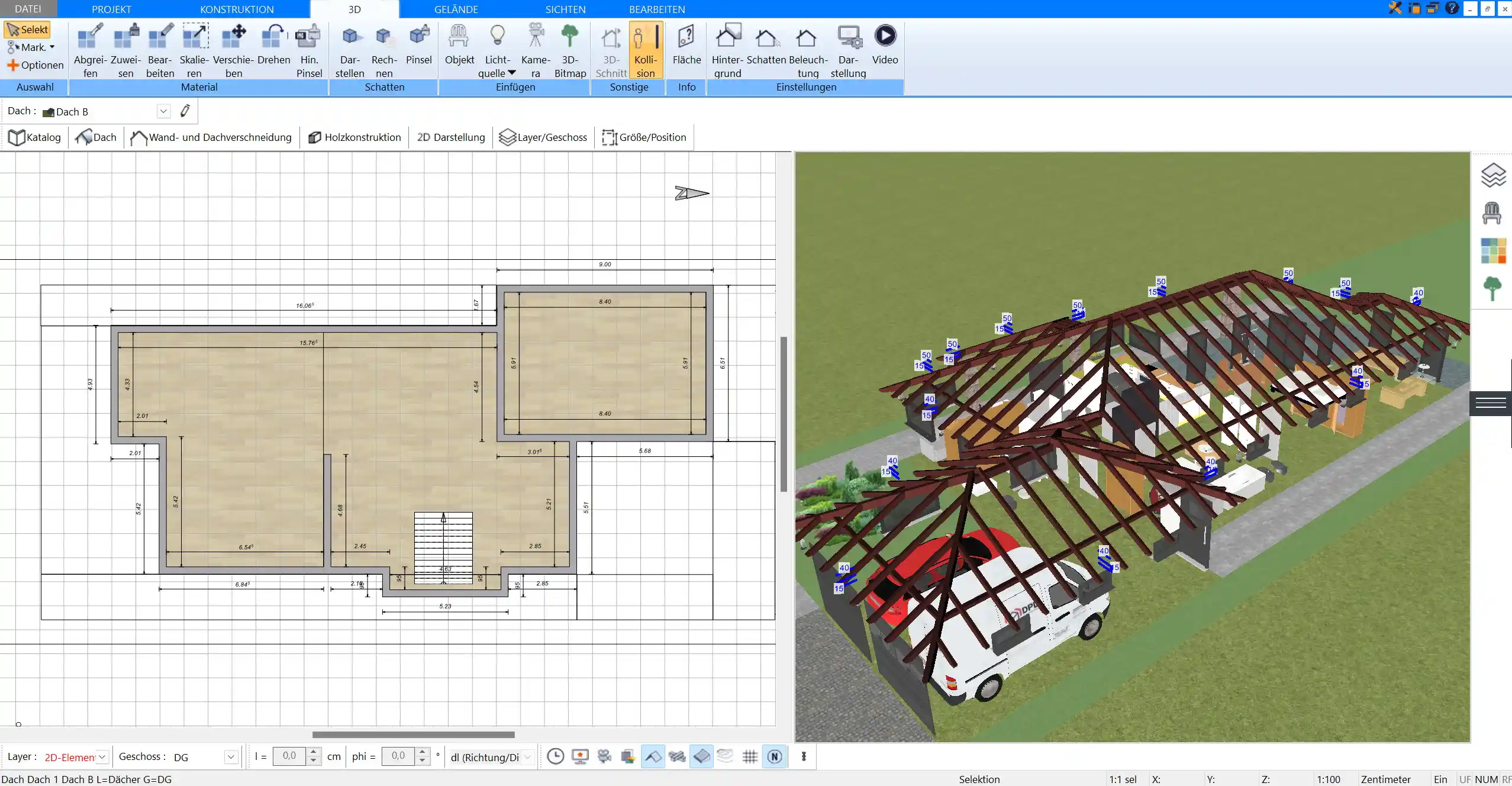1512x786 pixels.
Task: Toggle terrain contour display in bottom toolbar
Action: pos(725,756)
